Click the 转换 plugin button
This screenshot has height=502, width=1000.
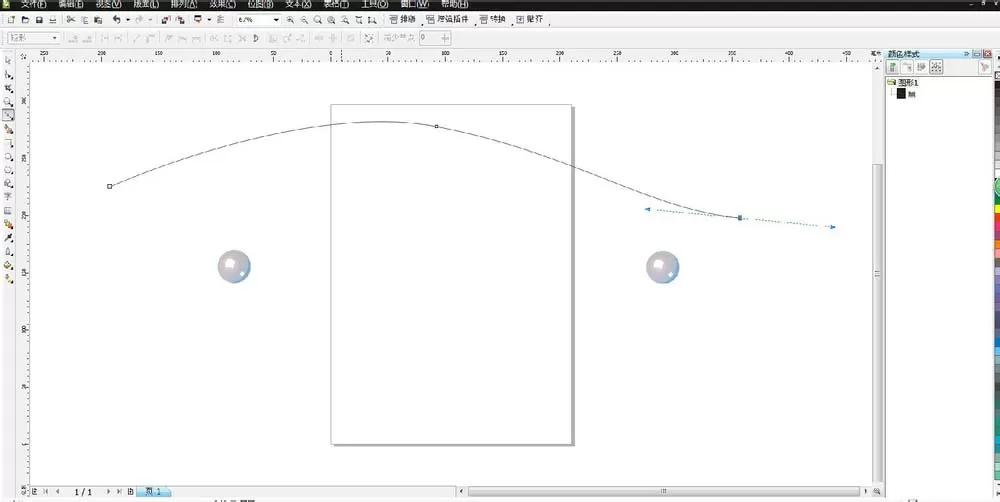pyautogui.click(x=492, y=20)
